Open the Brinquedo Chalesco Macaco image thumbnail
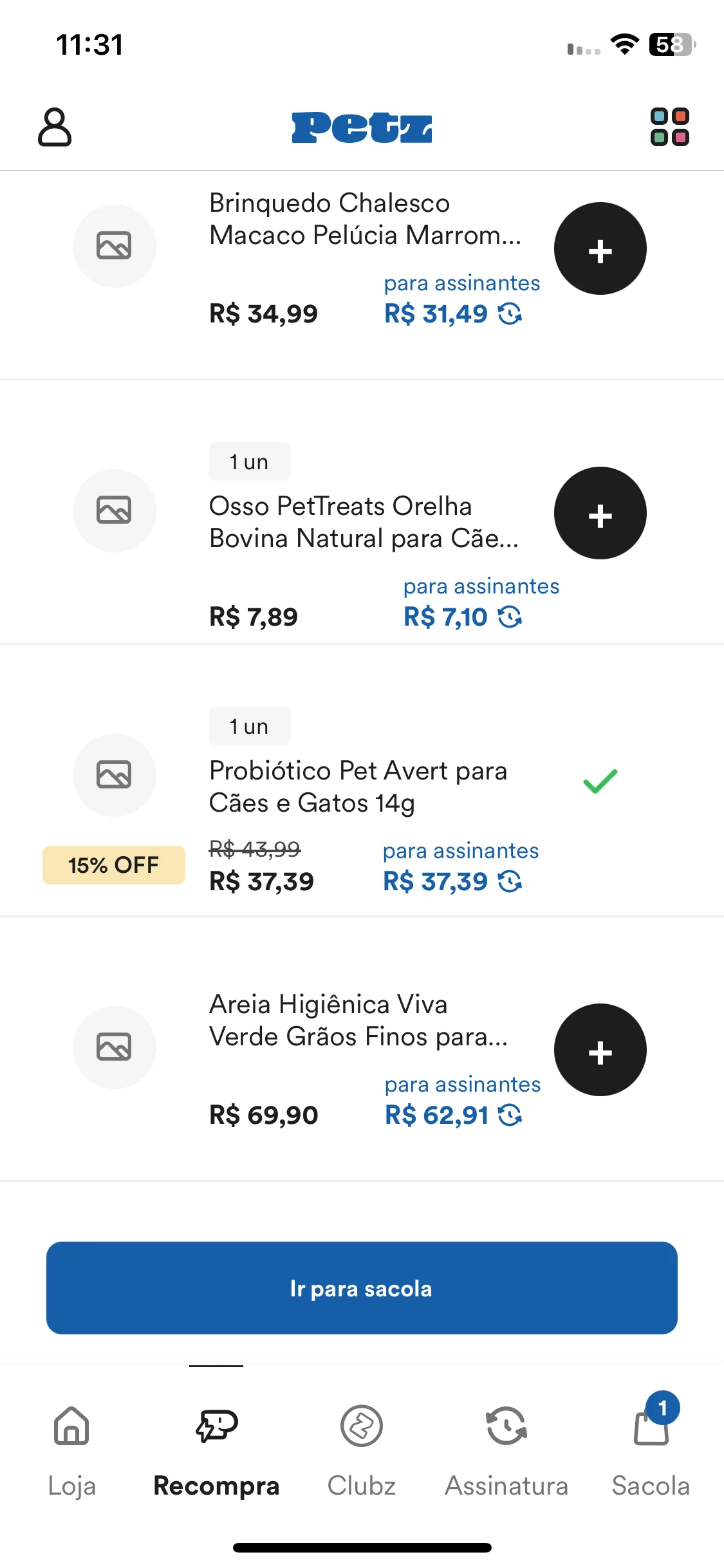The width and height of the screenshot is (724, 1568). pos(115,246)
